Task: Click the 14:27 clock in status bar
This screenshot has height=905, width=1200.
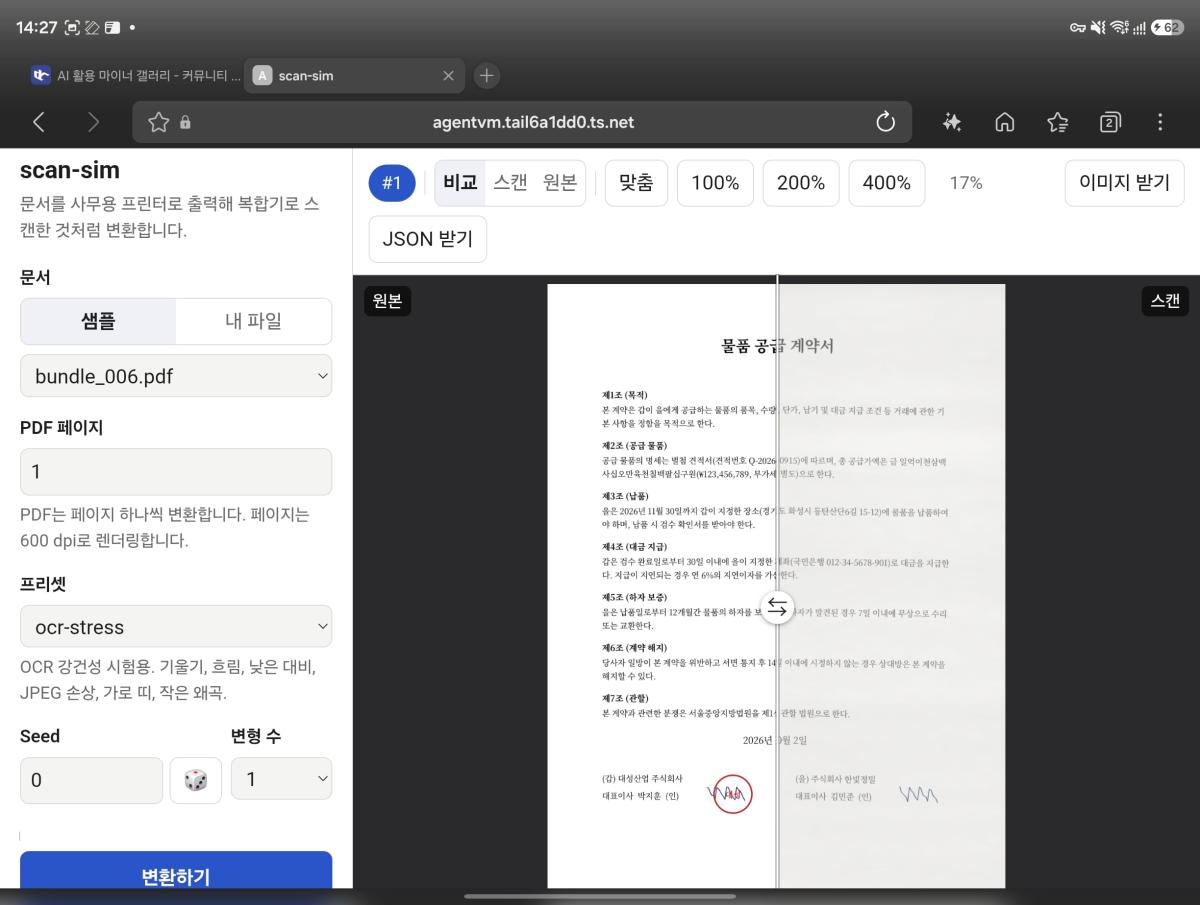Action: [x=36, y=28]
